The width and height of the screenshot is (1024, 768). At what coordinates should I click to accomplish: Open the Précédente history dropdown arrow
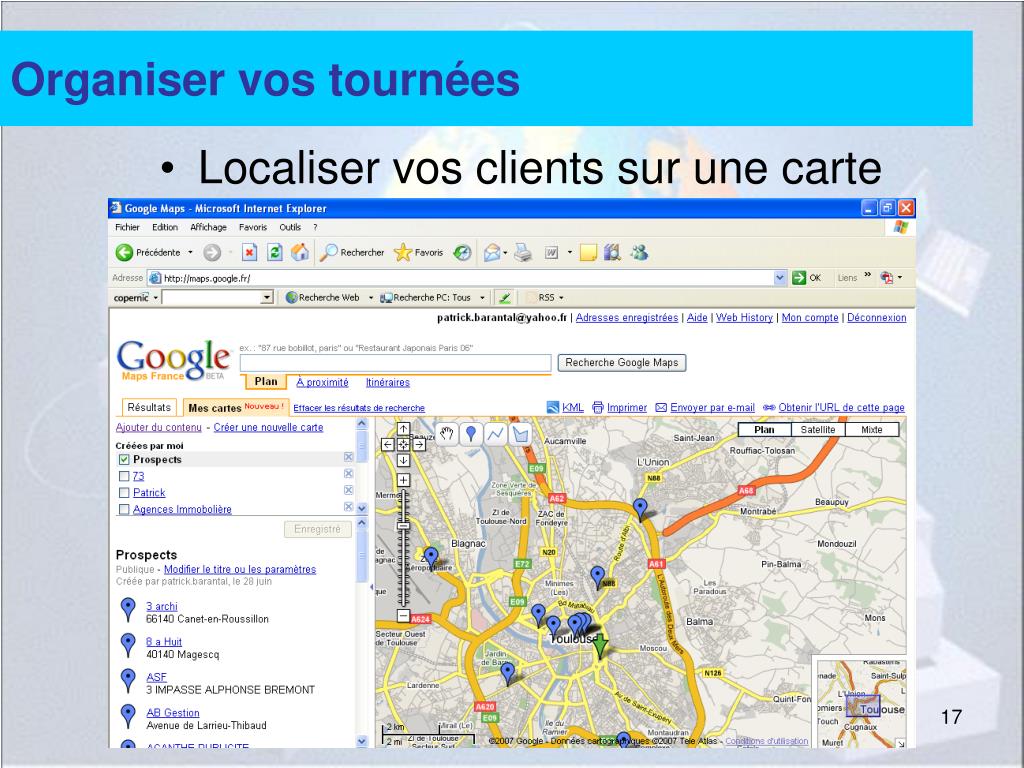(190, 253)
